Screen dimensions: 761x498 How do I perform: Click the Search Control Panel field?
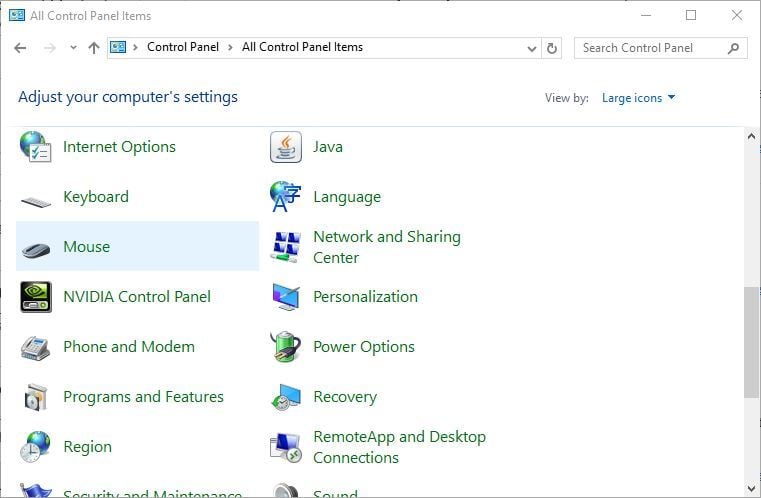(661, 48)
